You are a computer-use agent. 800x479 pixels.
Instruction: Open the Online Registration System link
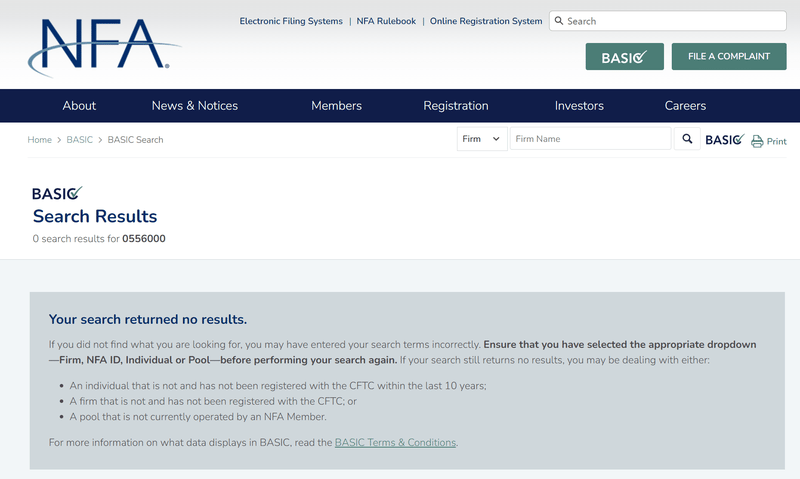coord(486,21)
